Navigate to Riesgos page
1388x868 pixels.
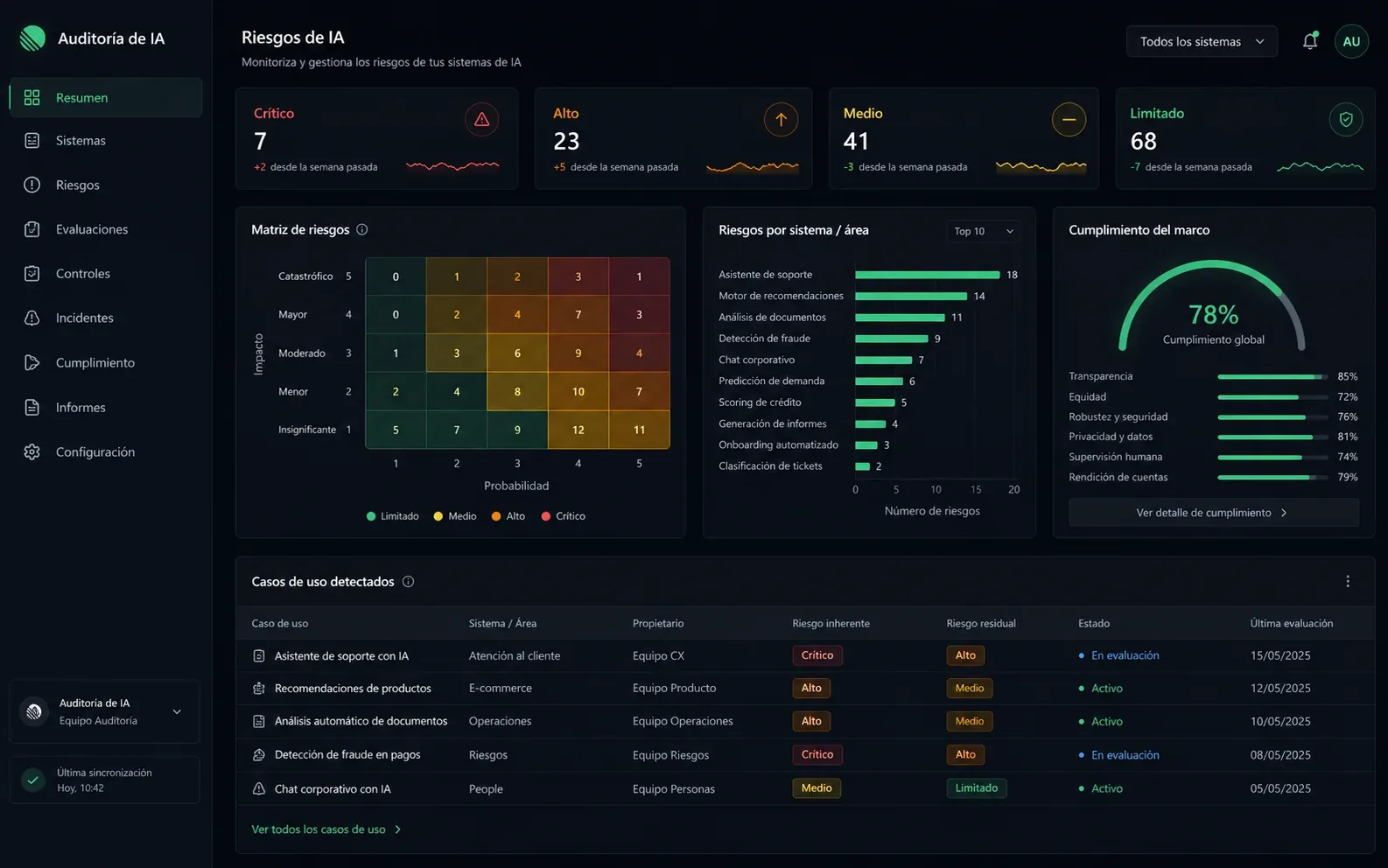(106, 185)
